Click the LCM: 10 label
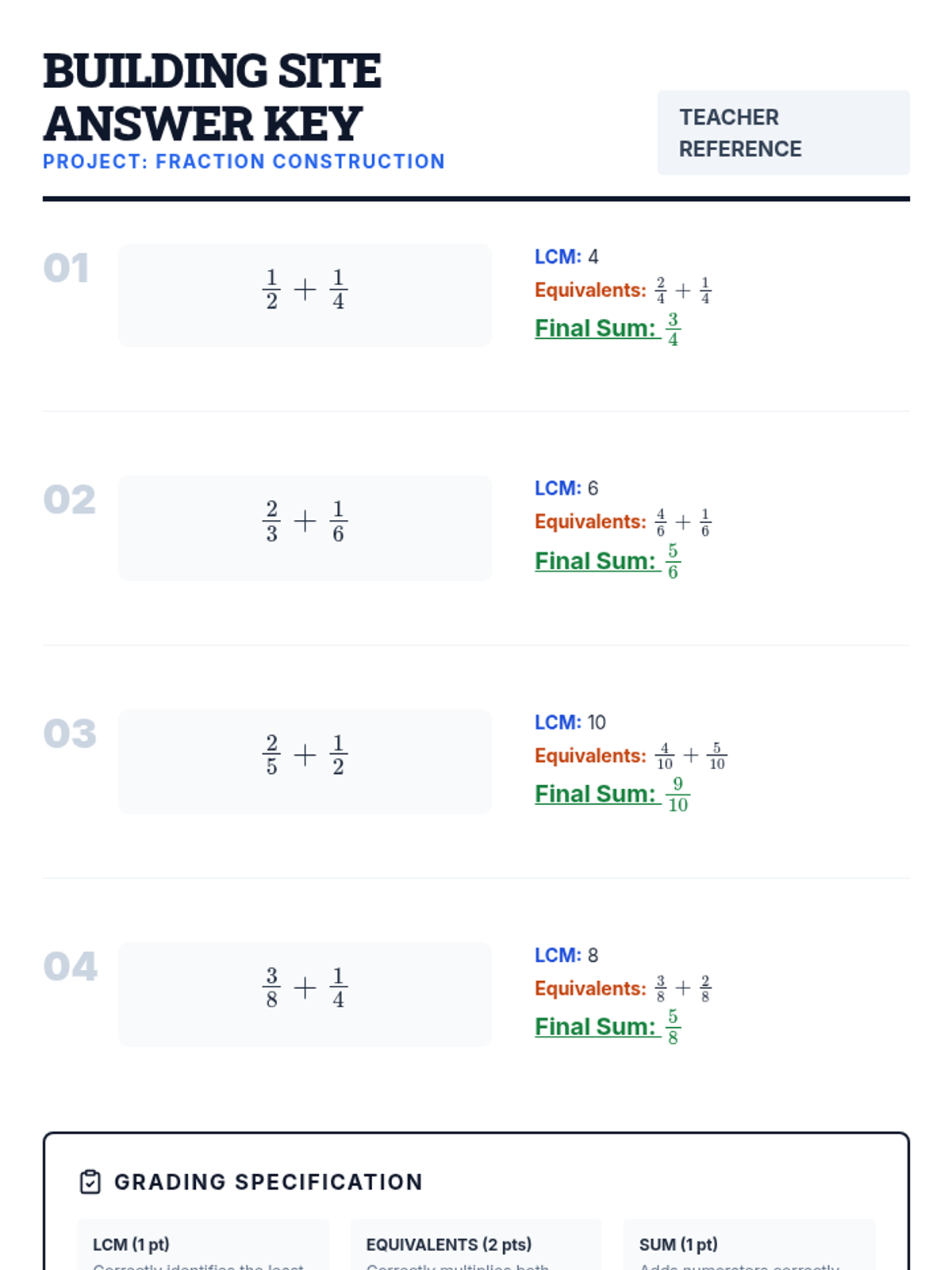The height and width of the screenshot is (1270, 952). click(570, 722)
